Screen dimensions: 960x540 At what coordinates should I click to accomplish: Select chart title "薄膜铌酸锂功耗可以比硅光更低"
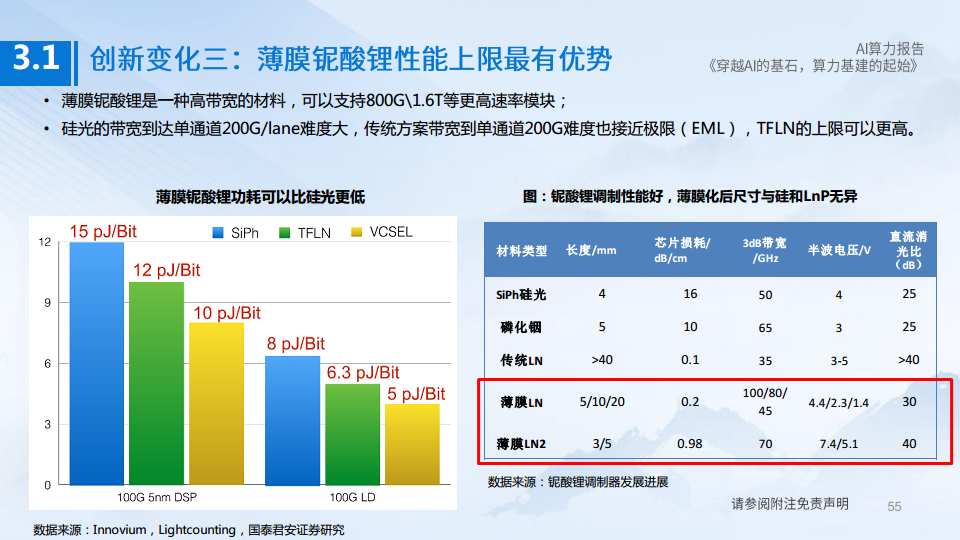click(260, 197)
